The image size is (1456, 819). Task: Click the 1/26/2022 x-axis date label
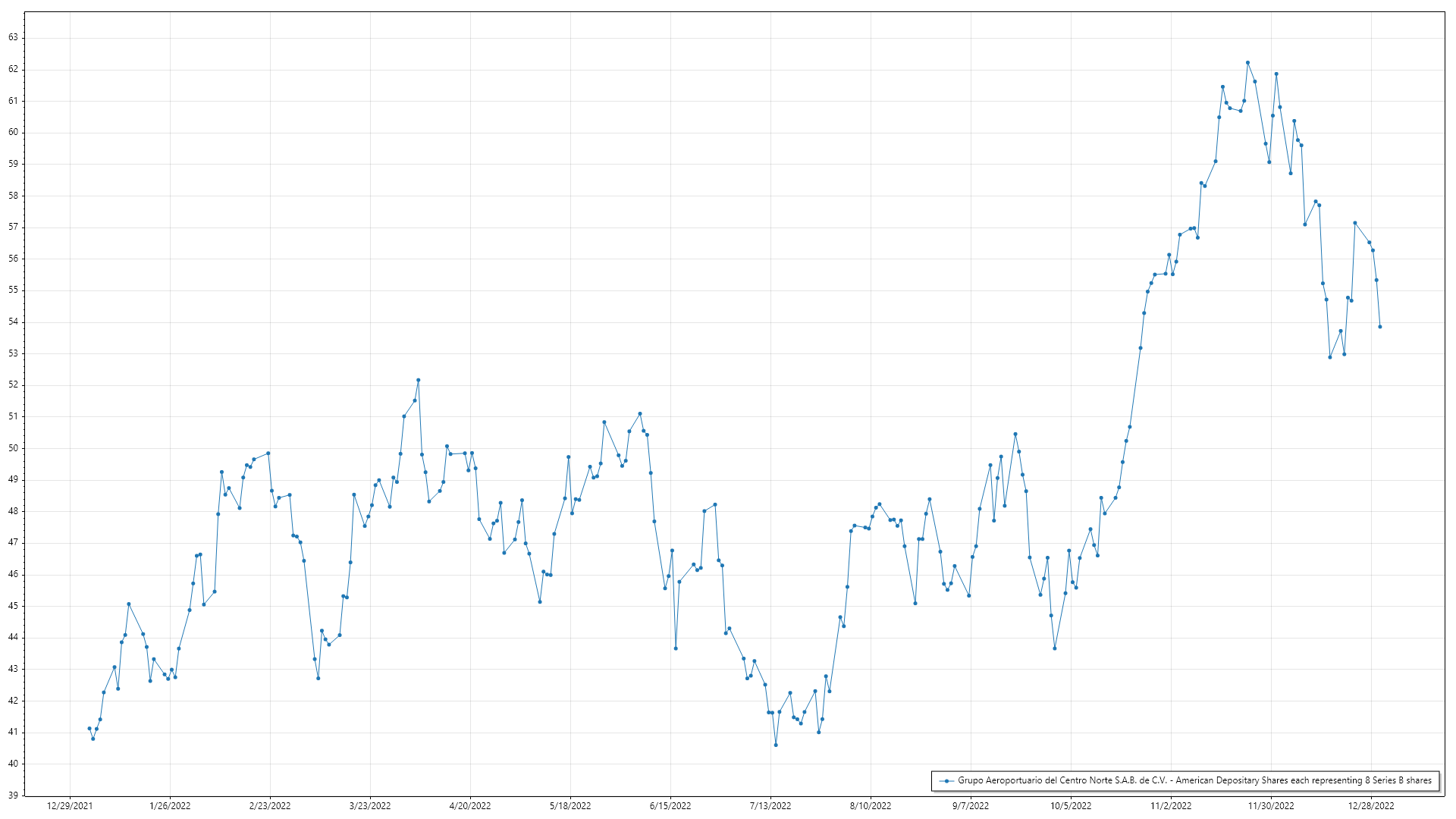point(170,806)
